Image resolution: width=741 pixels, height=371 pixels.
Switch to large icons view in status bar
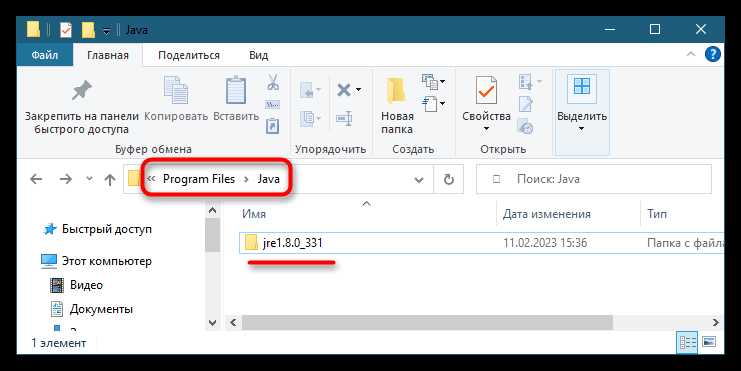710,342
